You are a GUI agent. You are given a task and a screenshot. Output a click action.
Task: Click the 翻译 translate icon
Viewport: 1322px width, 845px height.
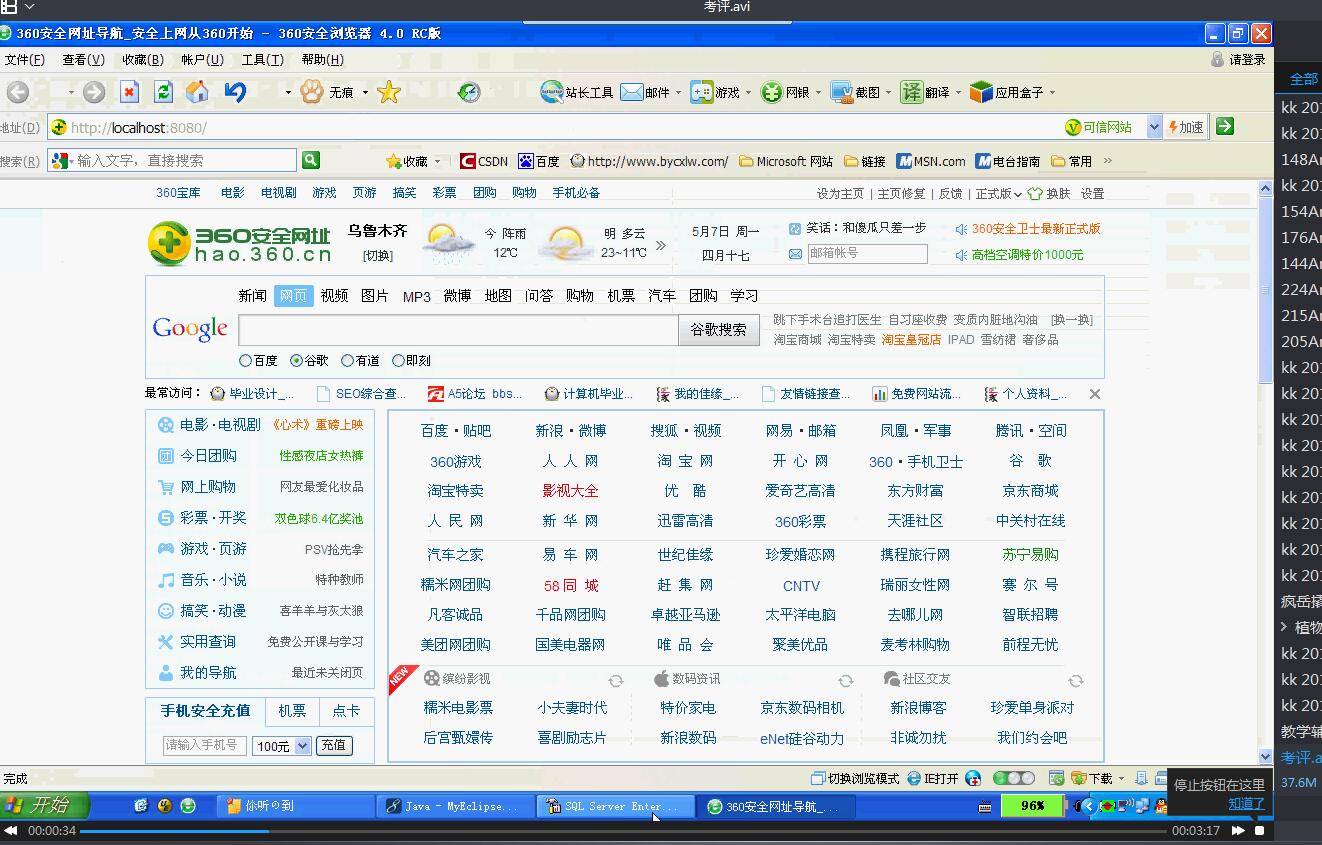click(x=911, y=92)
